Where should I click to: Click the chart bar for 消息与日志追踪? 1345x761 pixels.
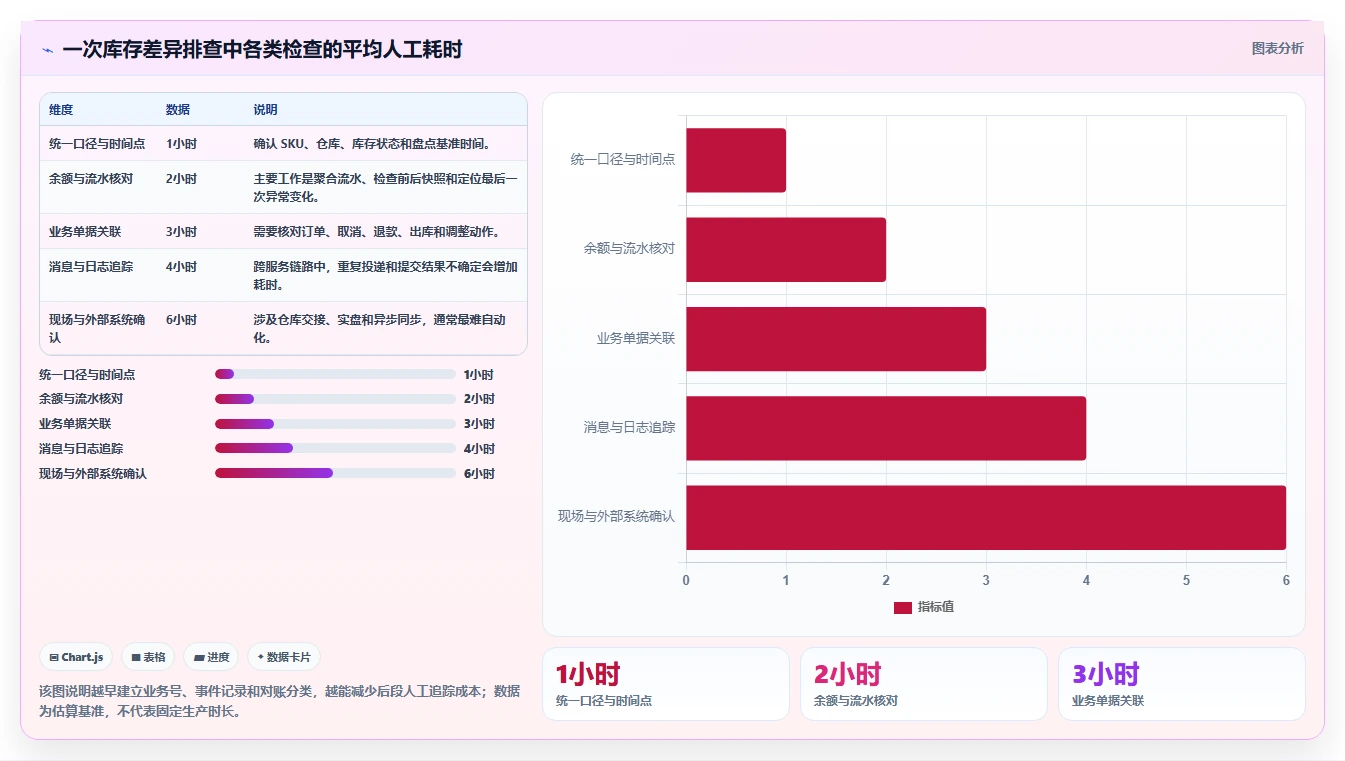click(886, 428)
